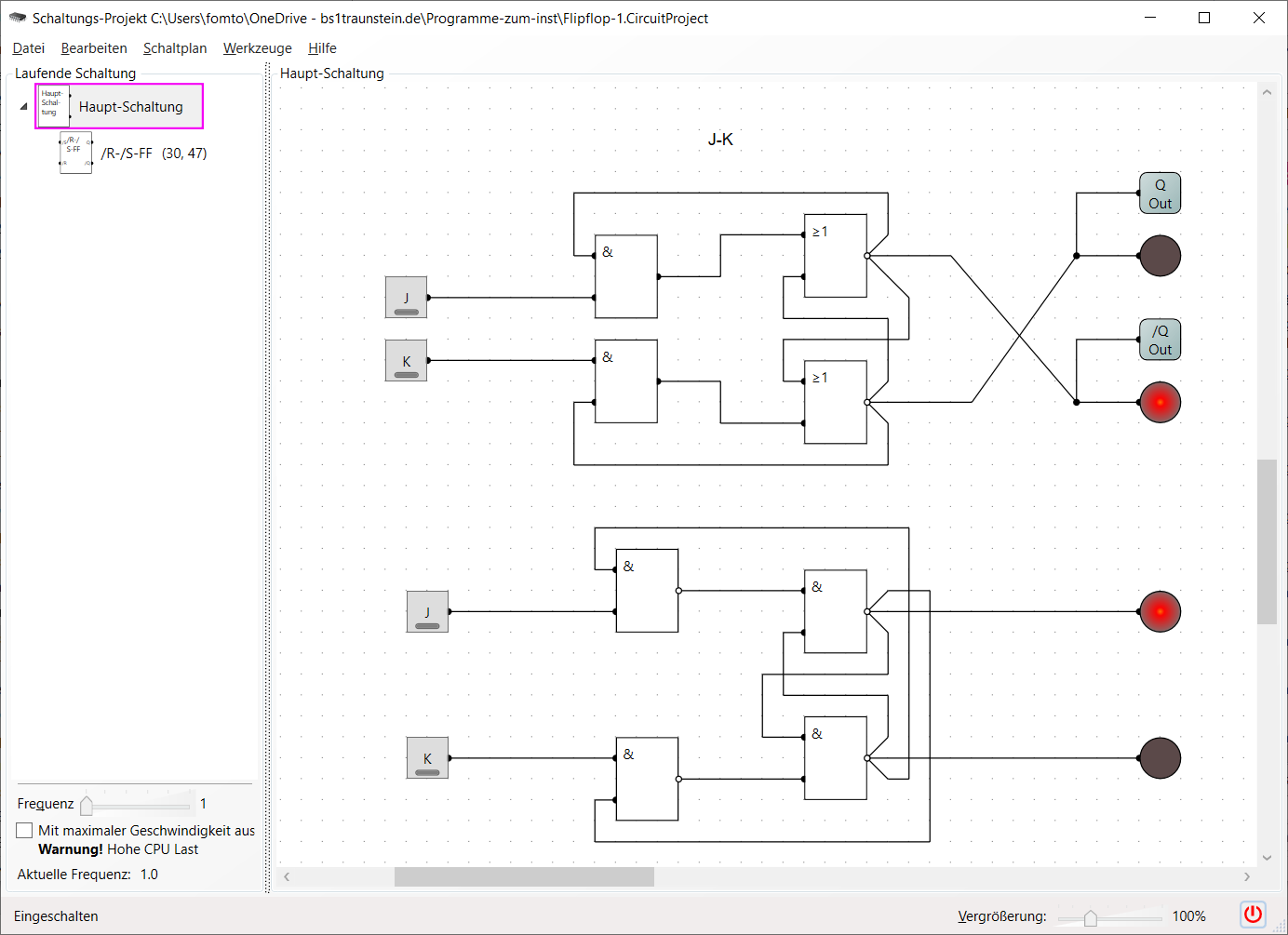Toggle the lower J input switch
The width and height of the screenshot is (1288, 935).
(427, 611)
